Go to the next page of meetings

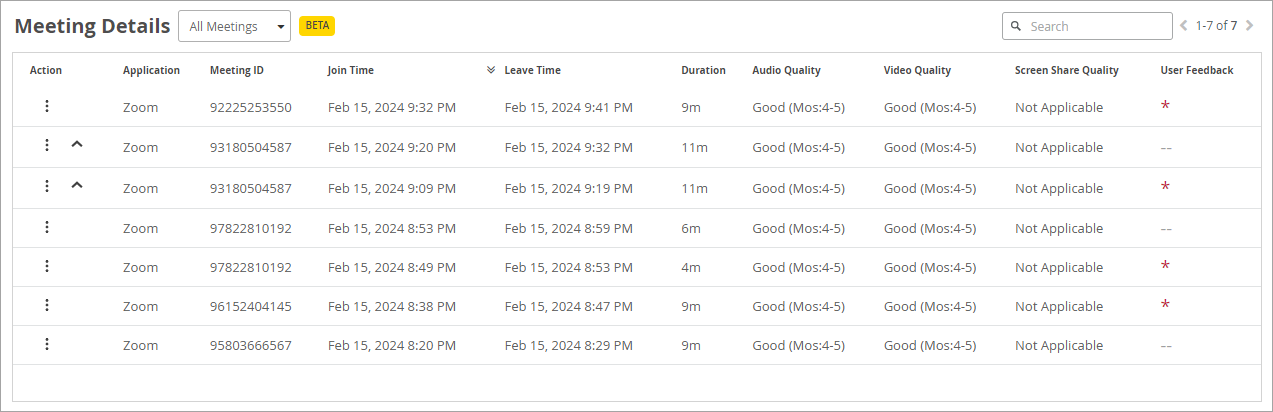[x=1249, y=26]
